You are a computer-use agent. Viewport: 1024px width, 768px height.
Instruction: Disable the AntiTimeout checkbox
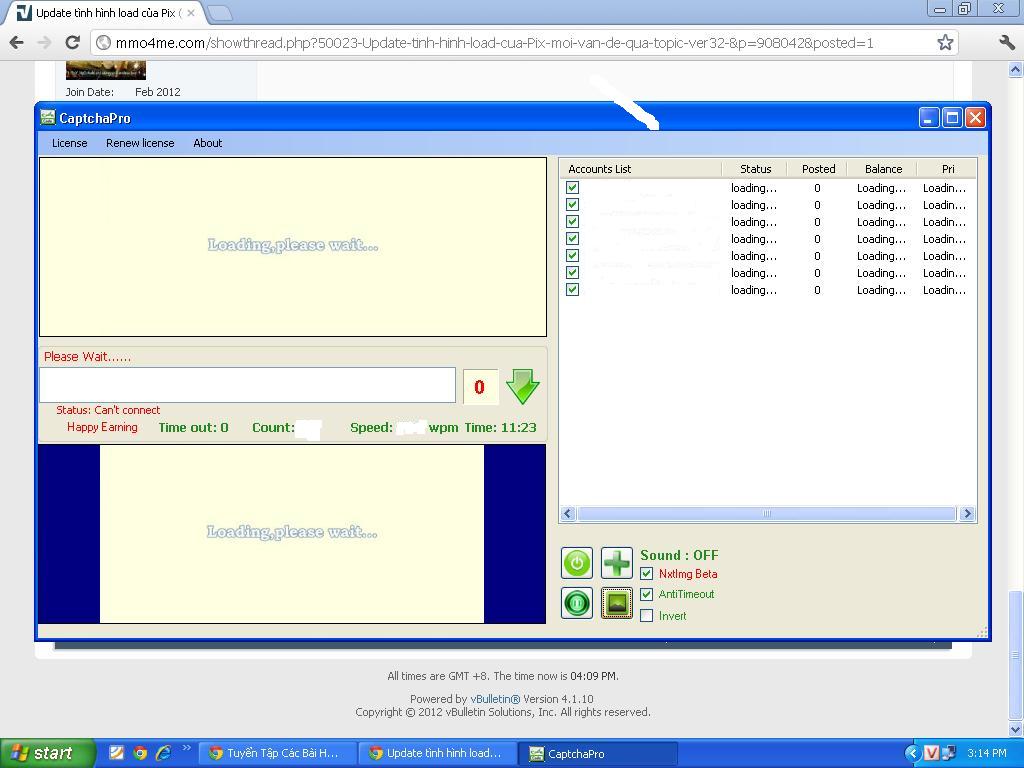tap(647, 594)
